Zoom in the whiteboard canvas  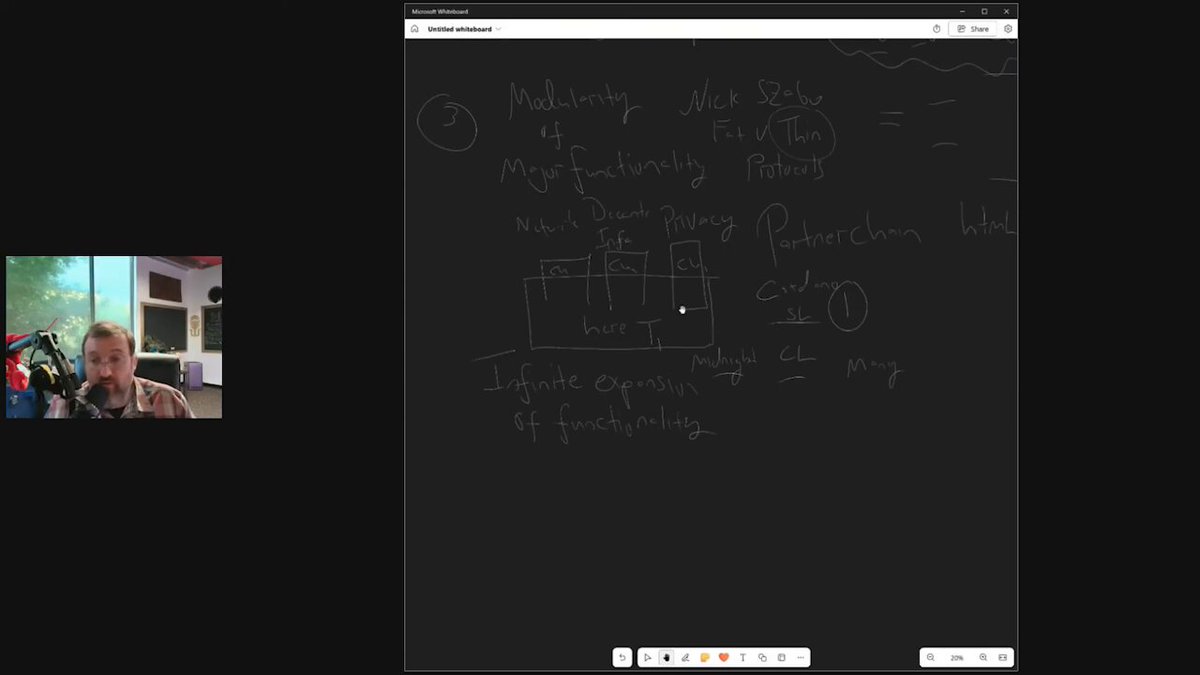coord(983,657)
